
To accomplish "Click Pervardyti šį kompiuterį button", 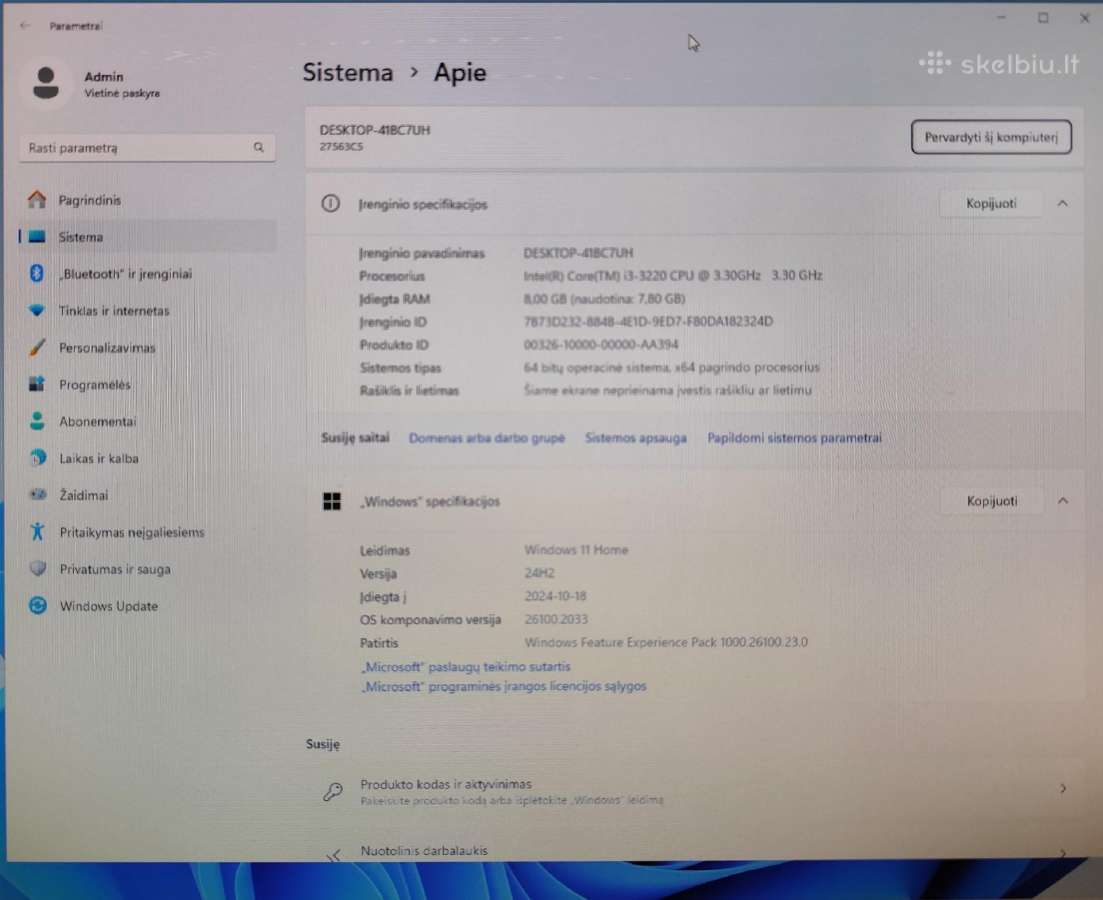I will tap(991, 137).
